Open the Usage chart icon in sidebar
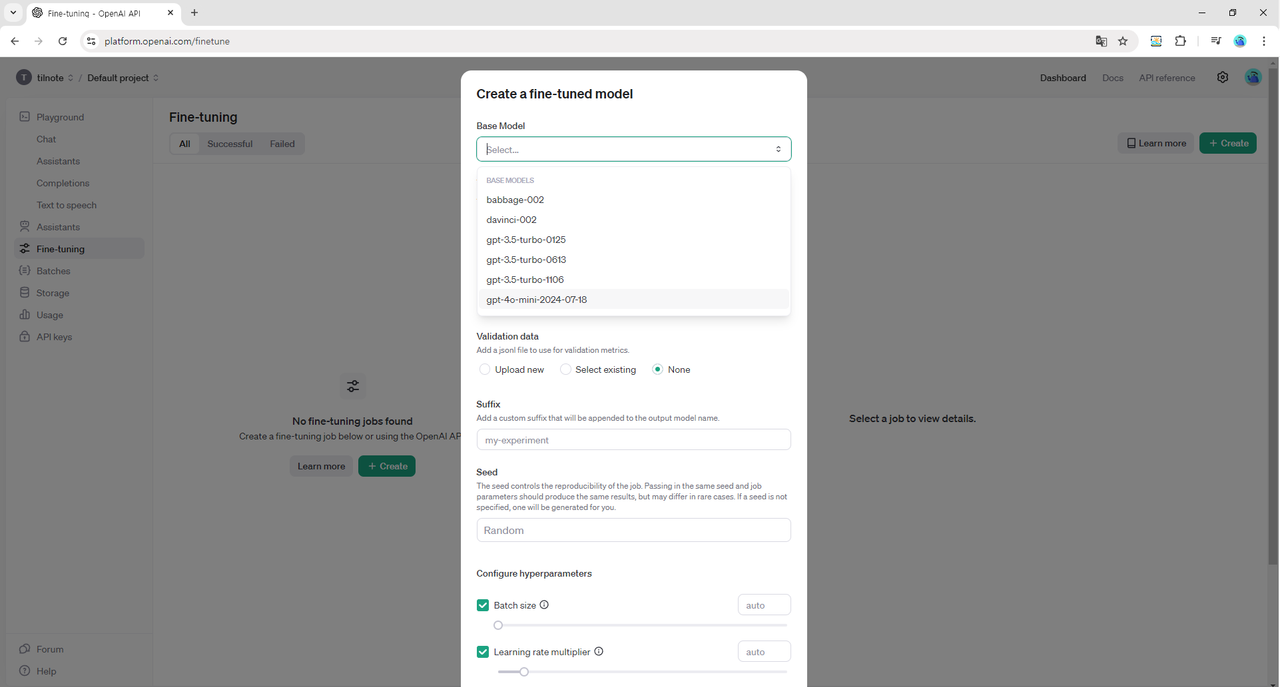This screenshot has height=687, width=1280. (x=25, y=315)
